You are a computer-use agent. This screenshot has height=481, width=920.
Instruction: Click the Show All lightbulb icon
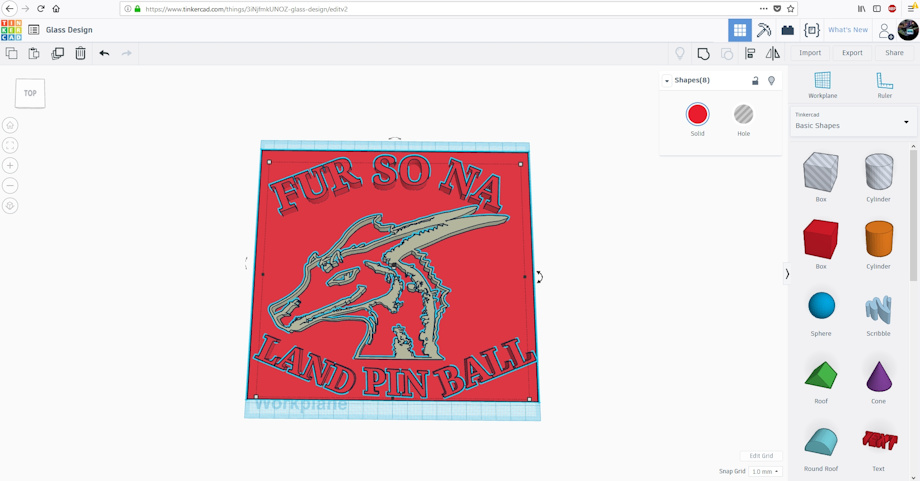click(680, 53)
